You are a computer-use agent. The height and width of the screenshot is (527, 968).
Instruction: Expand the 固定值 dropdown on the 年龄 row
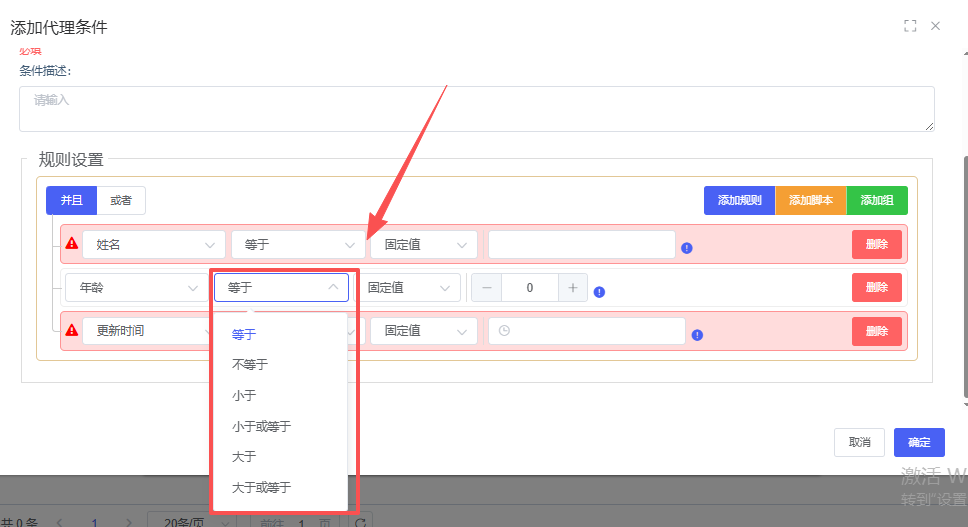point(407,288)
